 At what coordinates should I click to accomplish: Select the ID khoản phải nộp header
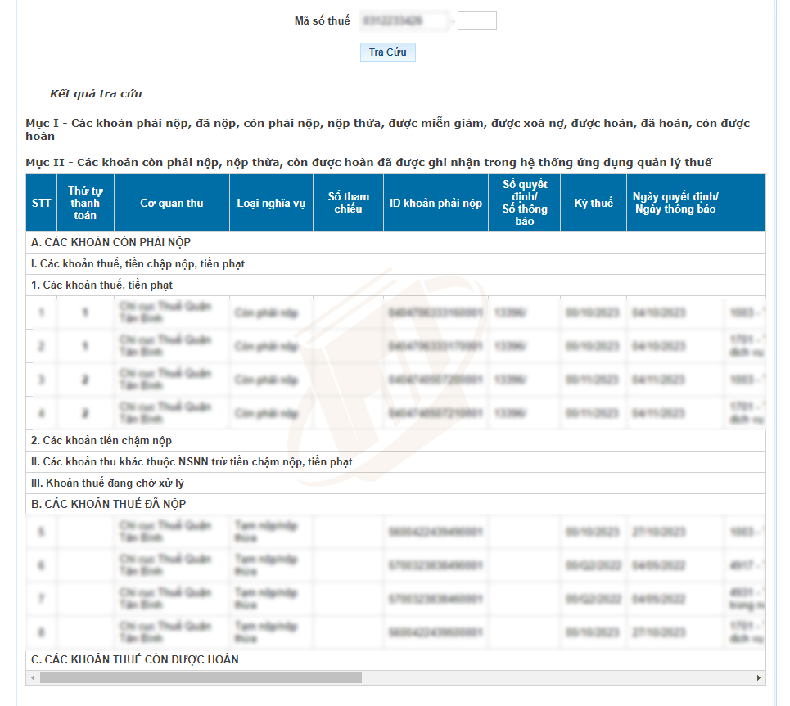435,203
